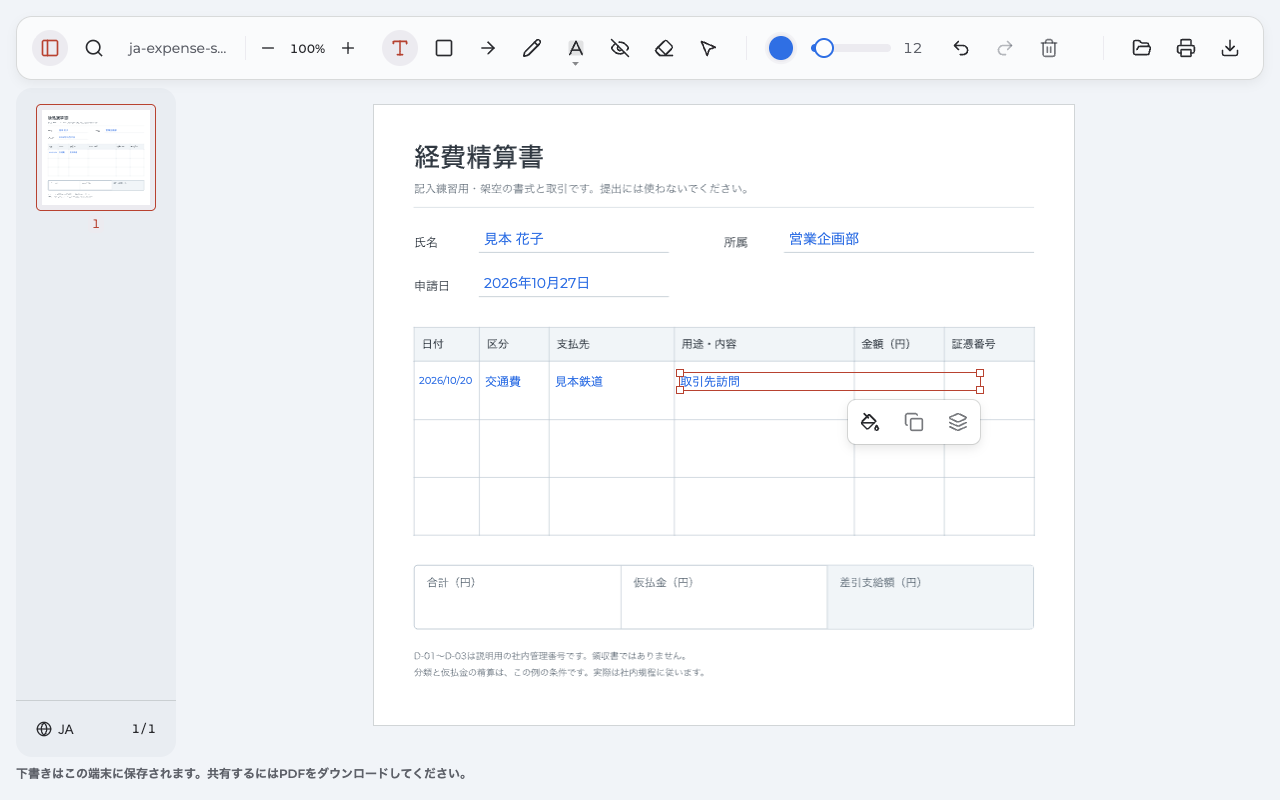Zoom out with the minus button
The height and width of the screenshot is (800, 1280).
point(268,48)
